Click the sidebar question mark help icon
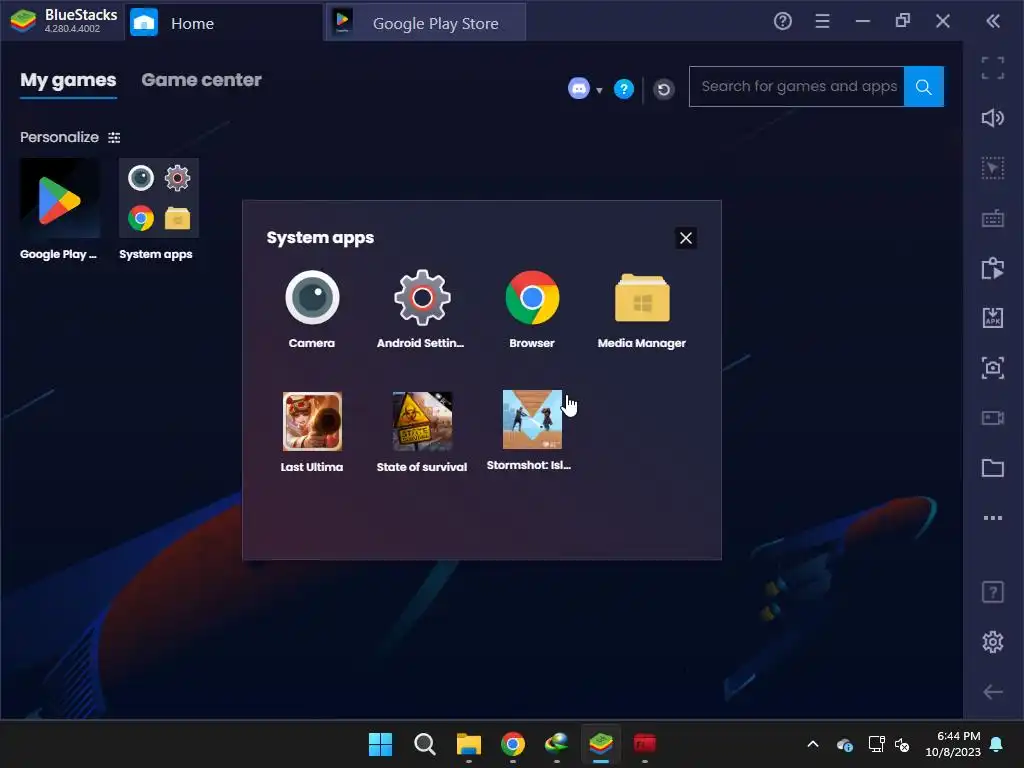 (x=993, y=592)
